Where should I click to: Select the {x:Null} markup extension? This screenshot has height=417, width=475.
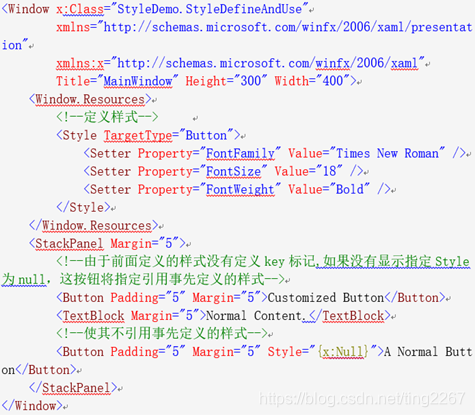[x=343, y=351]
